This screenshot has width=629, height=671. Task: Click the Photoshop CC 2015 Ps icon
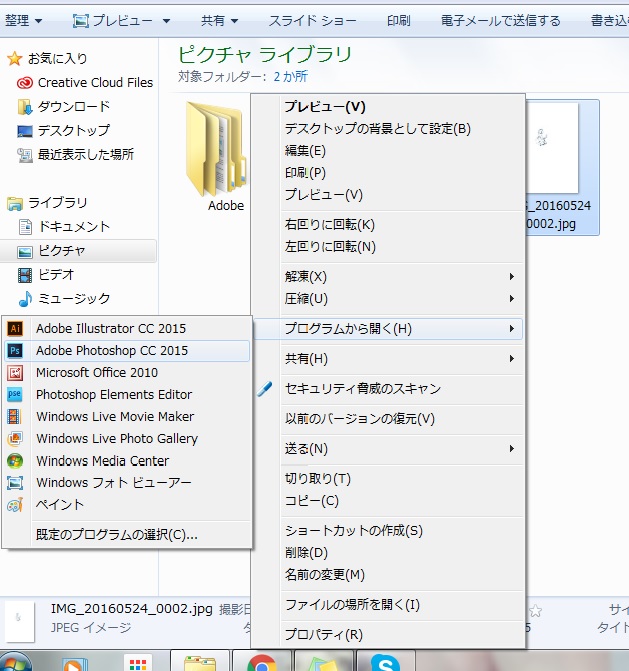(15, 350)
